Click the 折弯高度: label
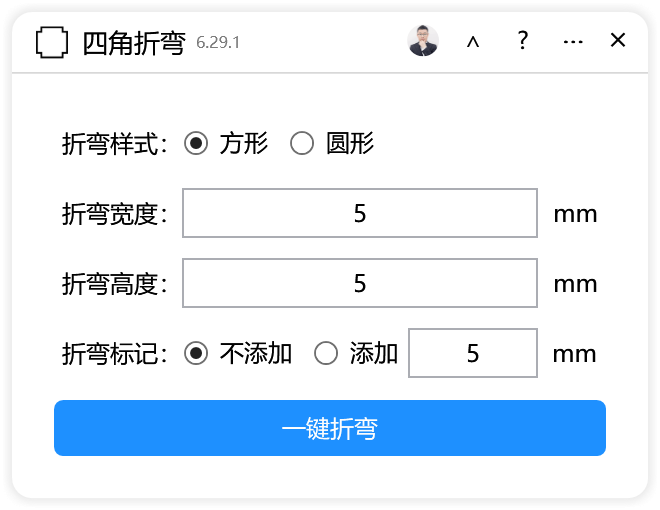This screenshot has height=510, width=660. pyautogui.click(x=115, y=284)
